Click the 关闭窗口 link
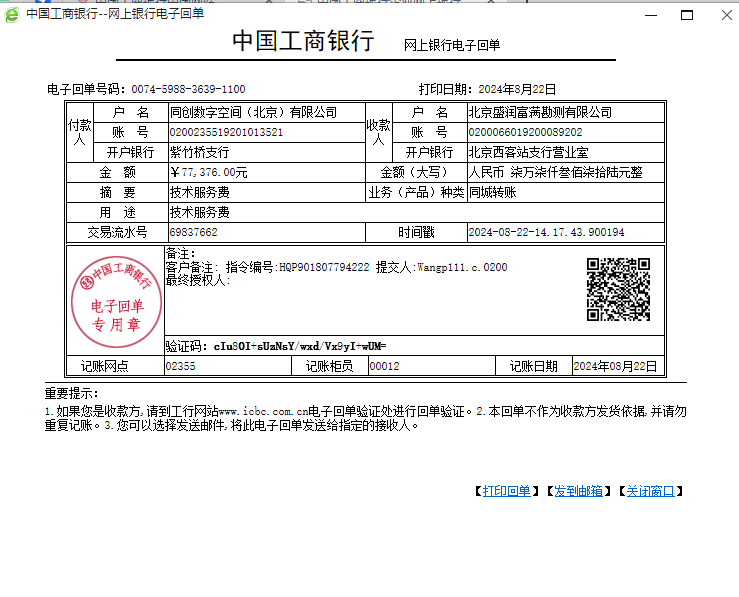The image size is (739, 597). [x=650, y=491]
